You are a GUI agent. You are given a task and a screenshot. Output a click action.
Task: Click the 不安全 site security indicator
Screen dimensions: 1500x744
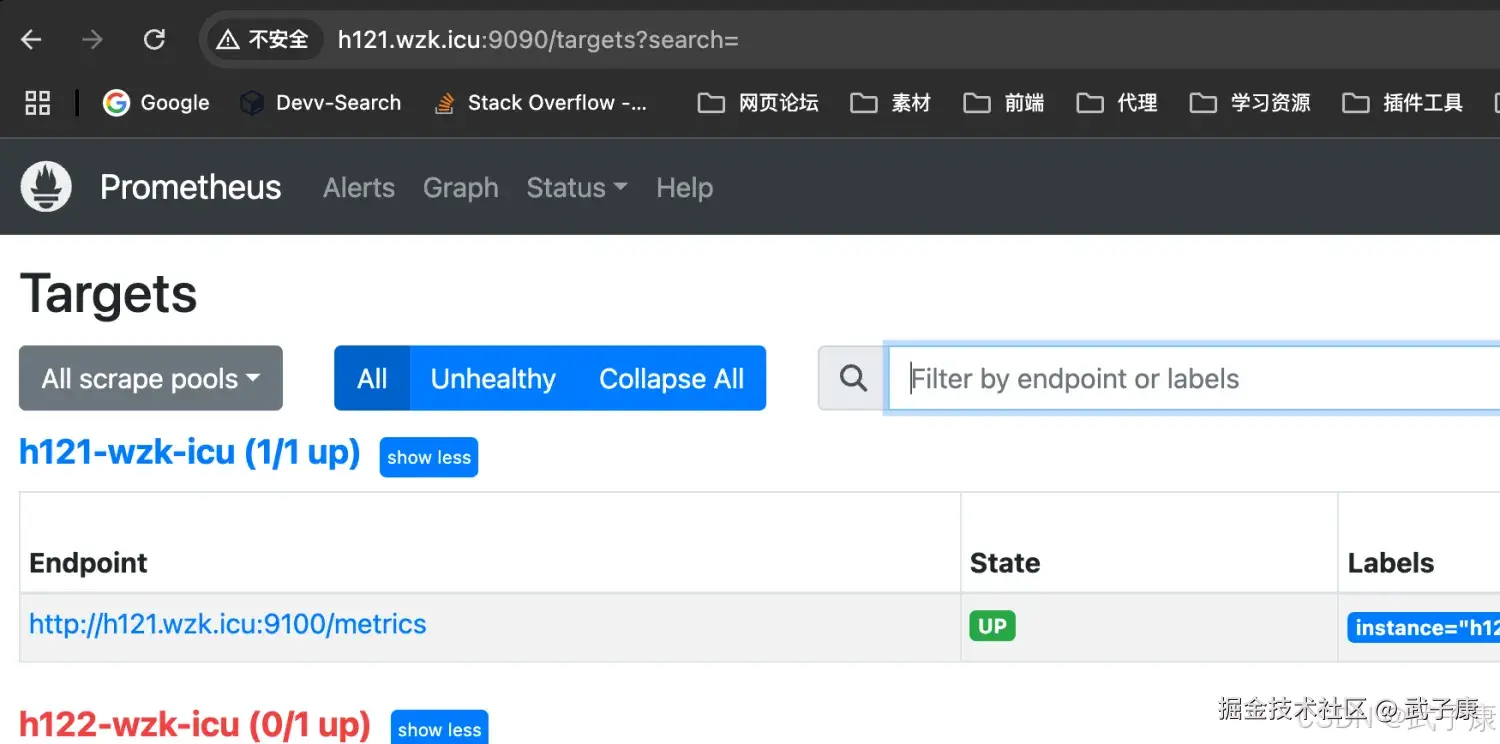[x=262, y=39]
